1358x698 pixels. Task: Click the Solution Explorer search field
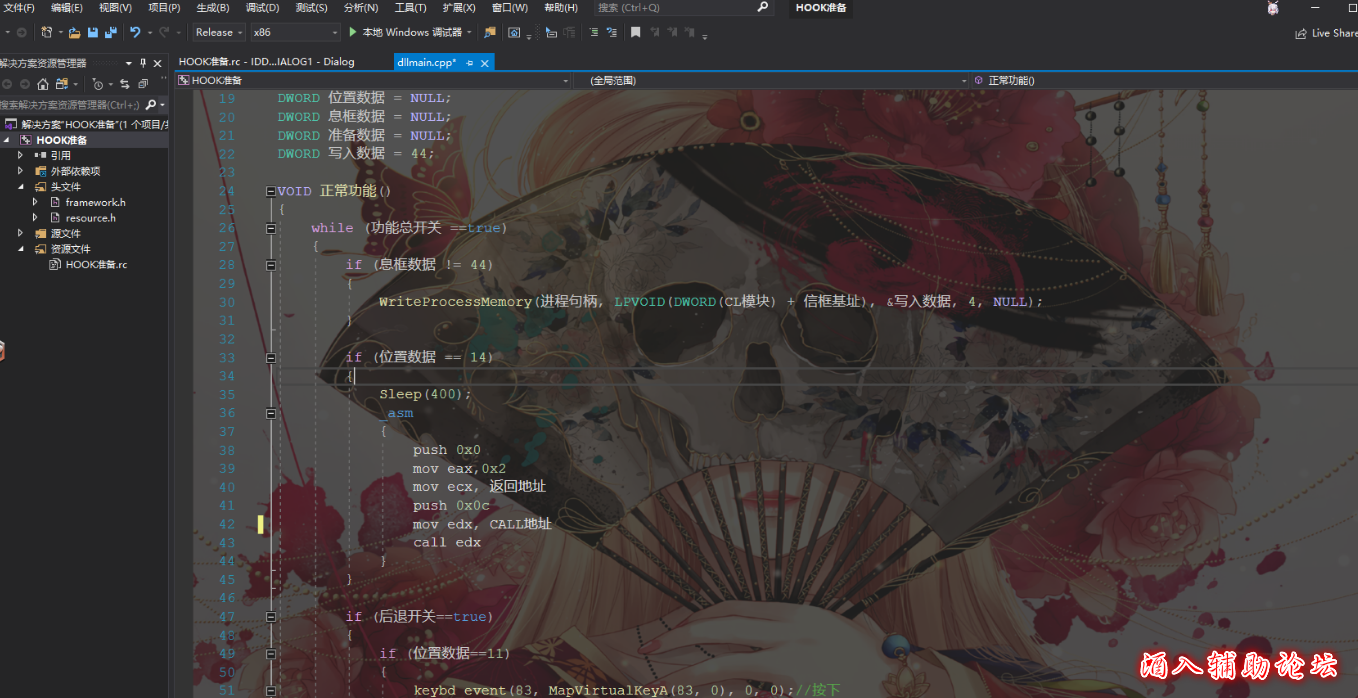point(70,105)
